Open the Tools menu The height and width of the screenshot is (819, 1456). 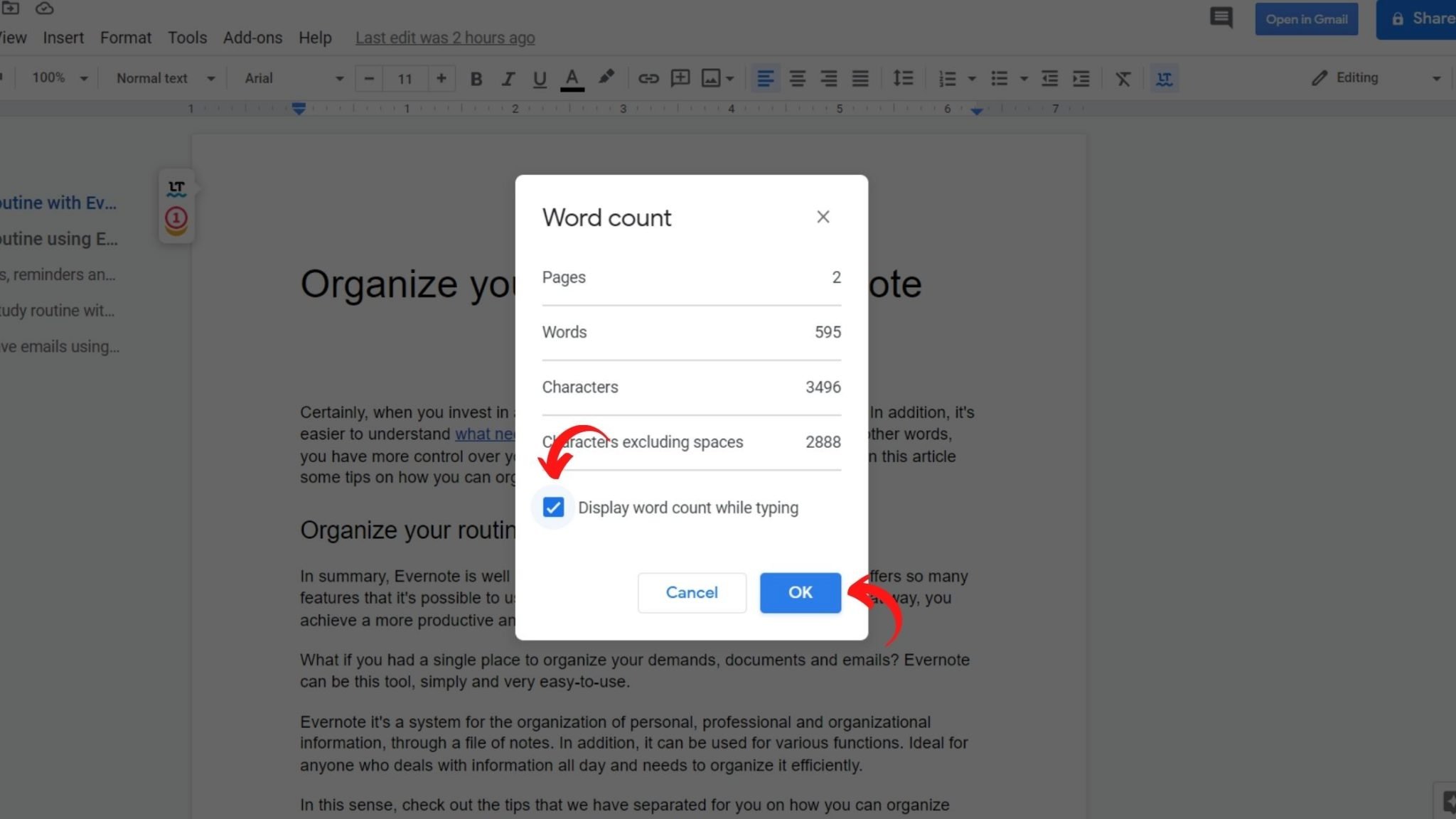[x=187, y=38]
